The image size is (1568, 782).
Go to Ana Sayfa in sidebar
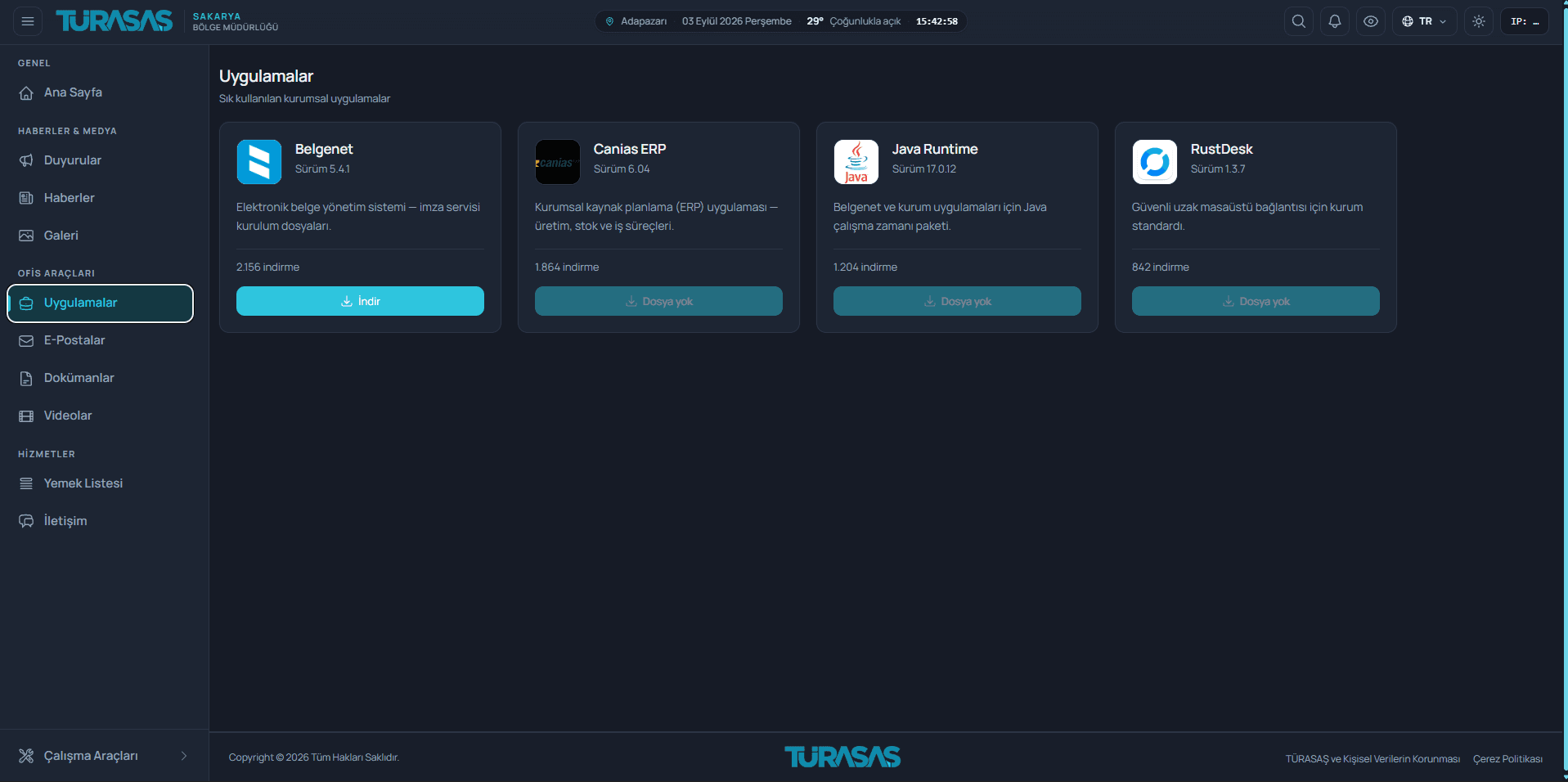[101, 92]
